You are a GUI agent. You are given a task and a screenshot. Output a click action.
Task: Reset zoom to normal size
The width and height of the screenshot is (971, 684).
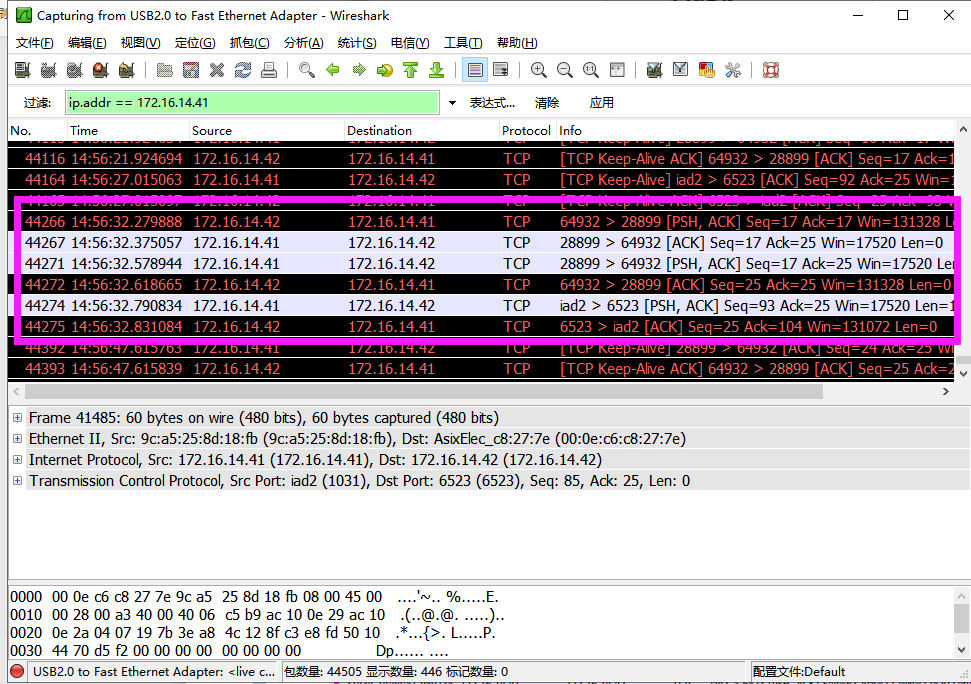pos(591,70)
